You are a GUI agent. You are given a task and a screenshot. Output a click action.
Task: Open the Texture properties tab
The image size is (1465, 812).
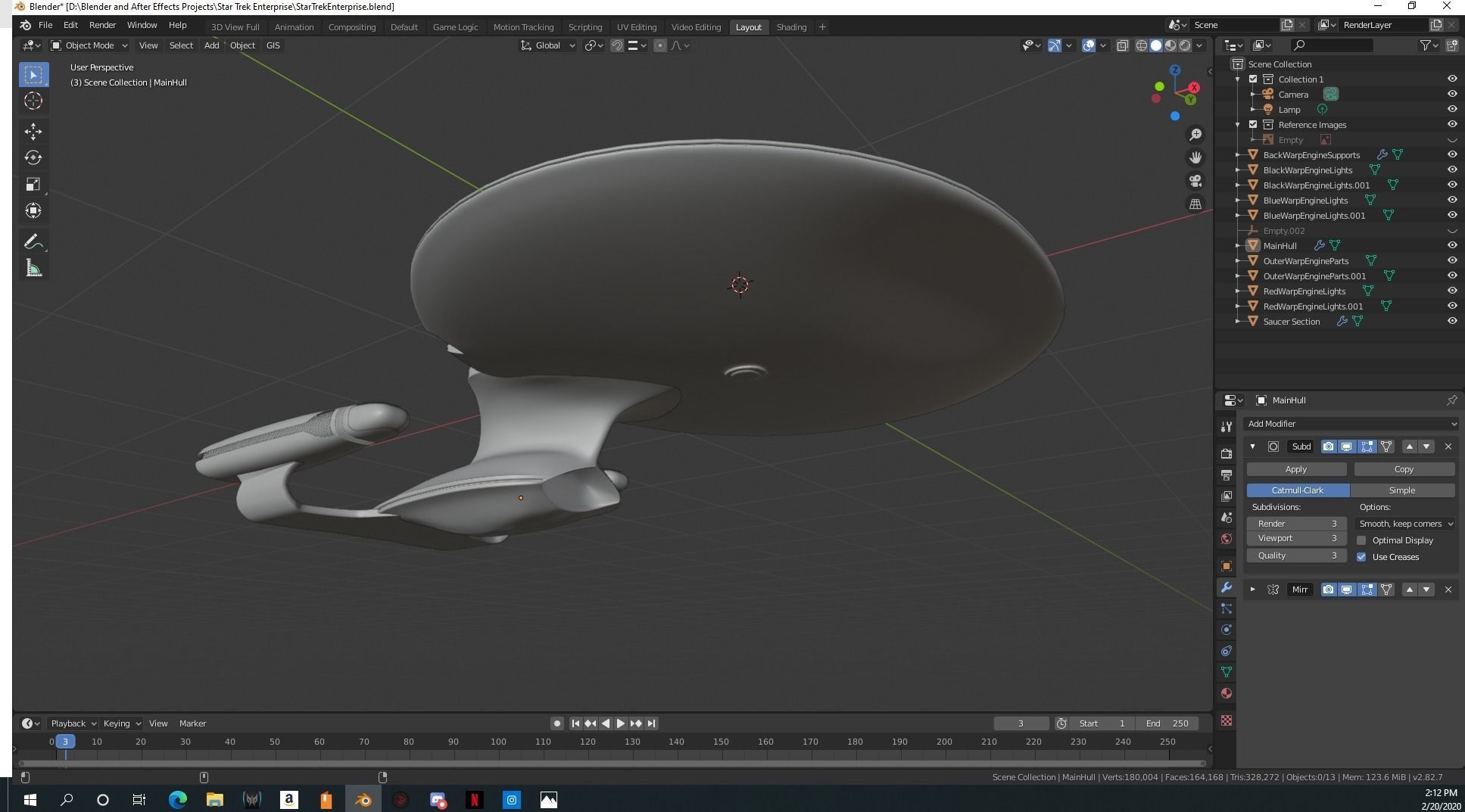point(1227,720)
